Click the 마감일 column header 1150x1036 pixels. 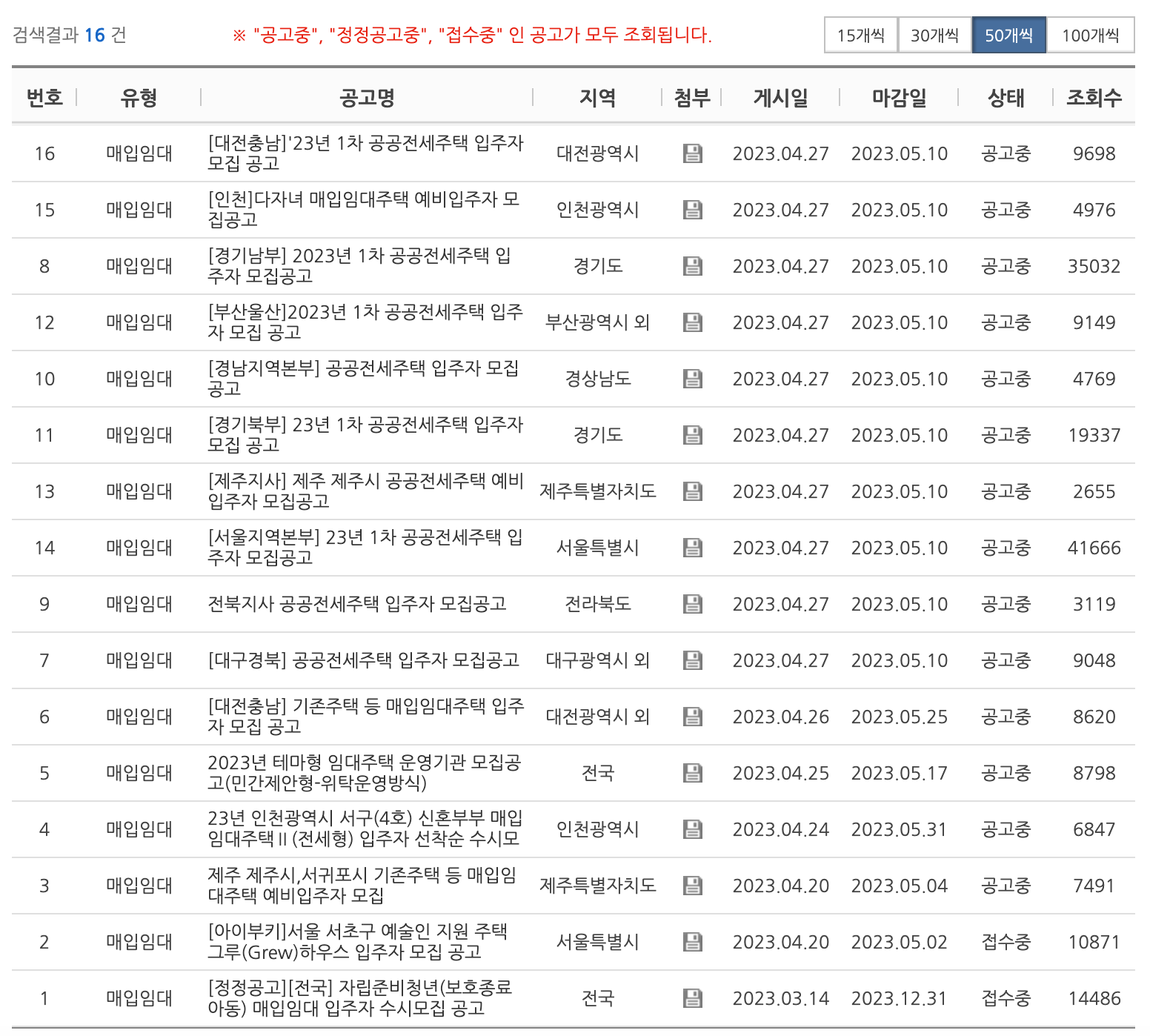click(x=900, y=97)
